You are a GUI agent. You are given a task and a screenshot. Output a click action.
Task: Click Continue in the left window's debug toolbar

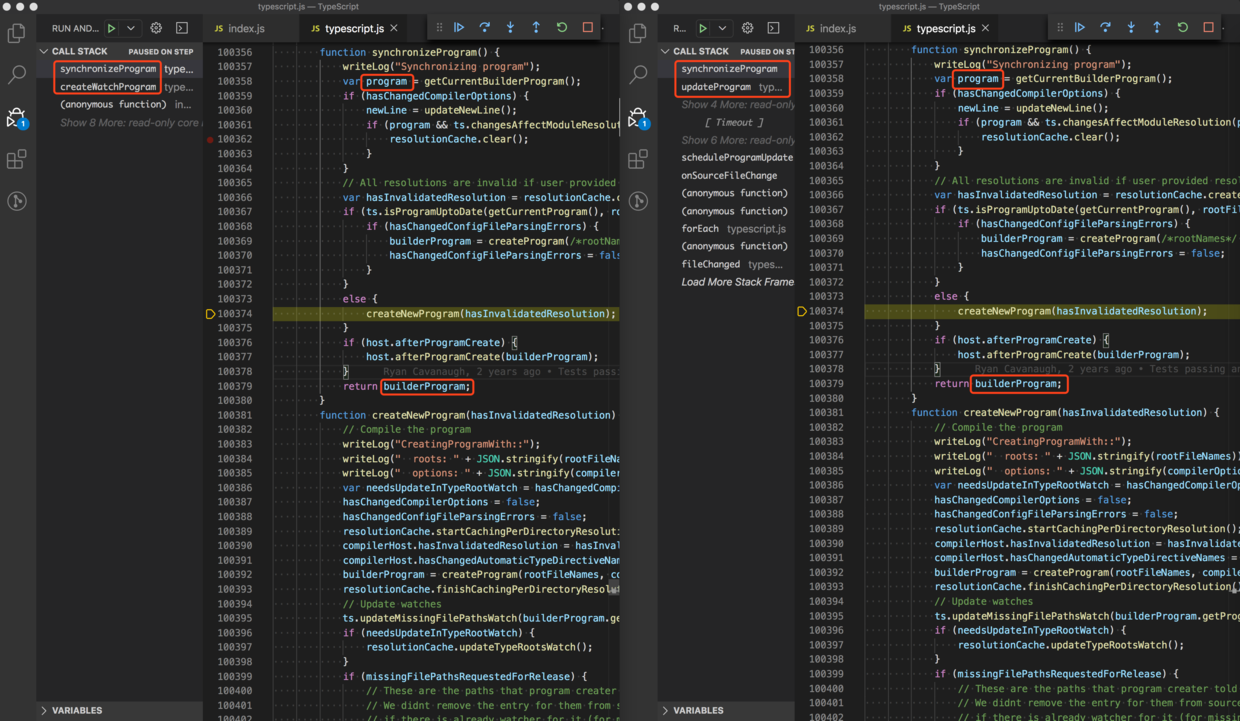tap(459, 28)
